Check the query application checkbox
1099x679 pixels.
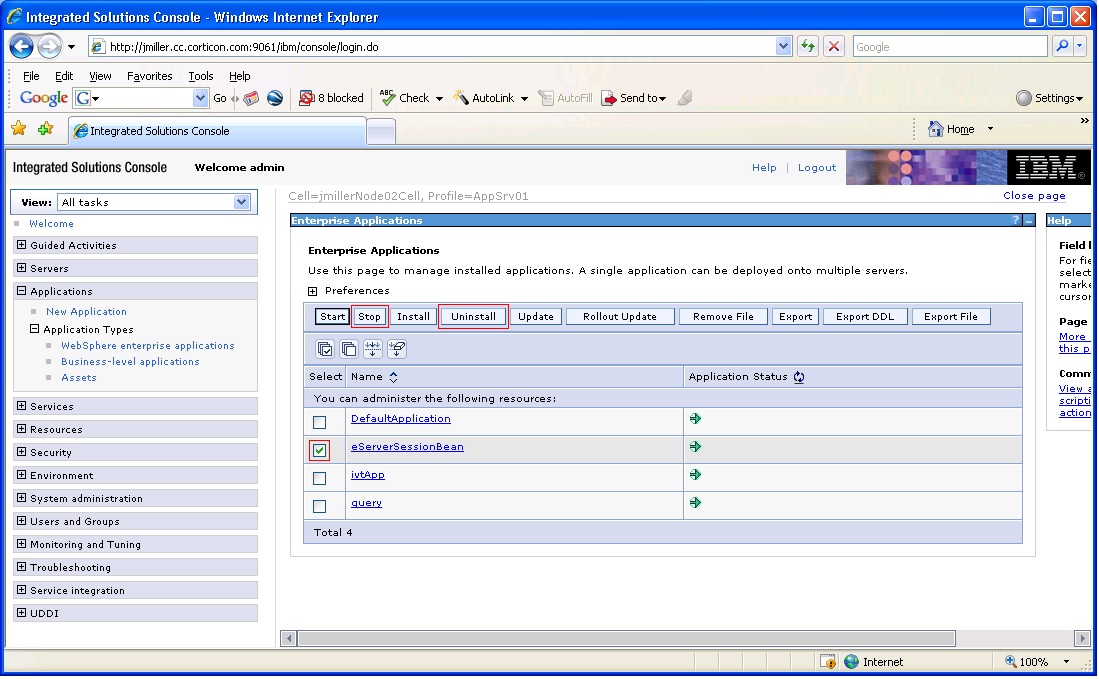point(320,507)
